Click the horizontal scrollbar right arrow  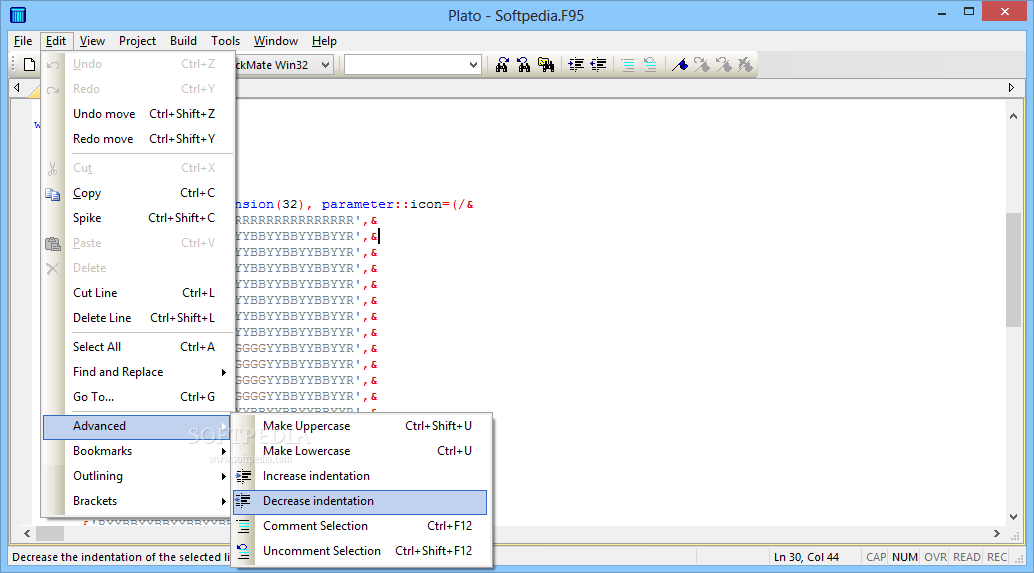997,533
